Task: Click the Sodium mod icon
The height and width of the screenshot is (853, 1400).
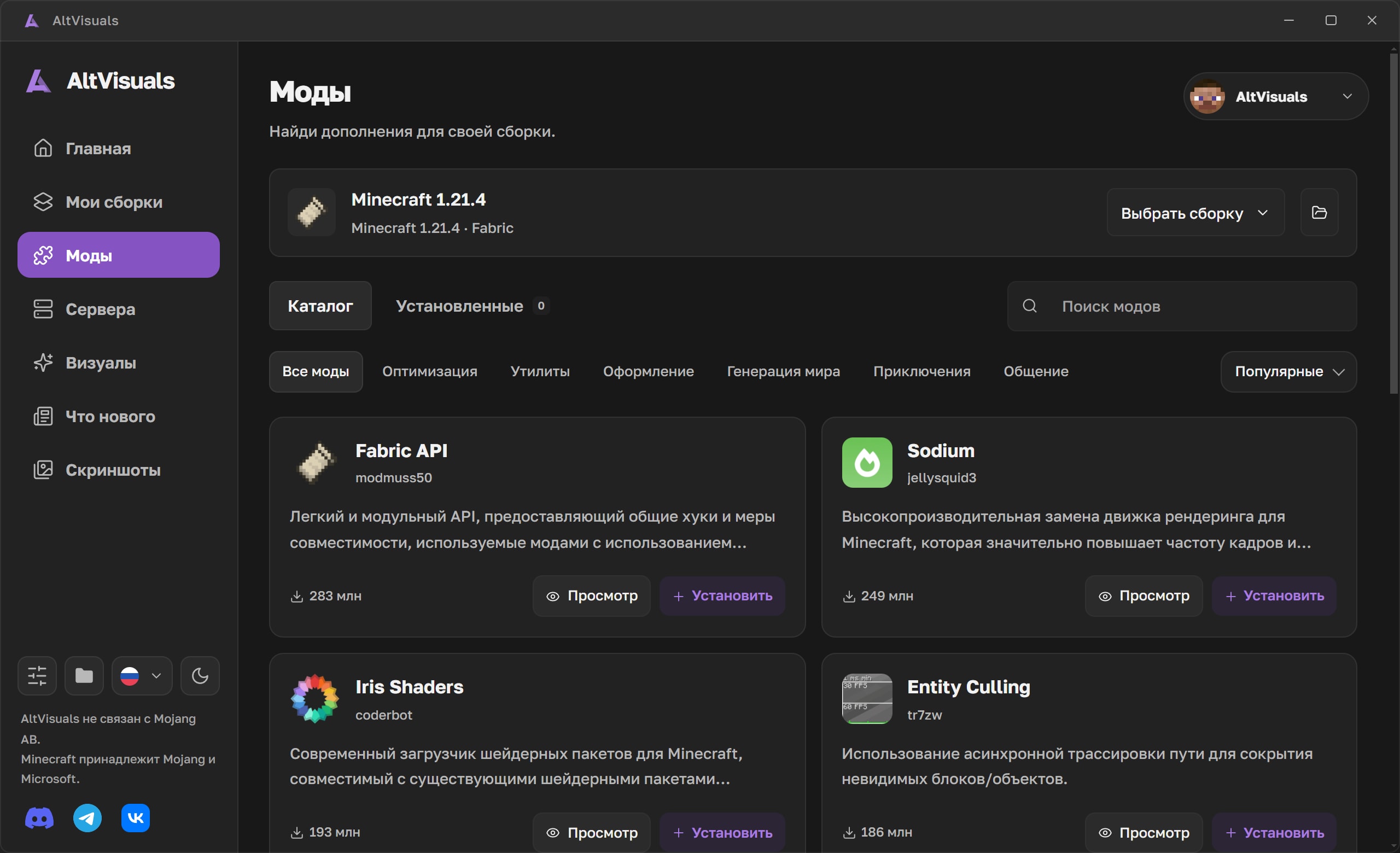Action: pos(867,463)
